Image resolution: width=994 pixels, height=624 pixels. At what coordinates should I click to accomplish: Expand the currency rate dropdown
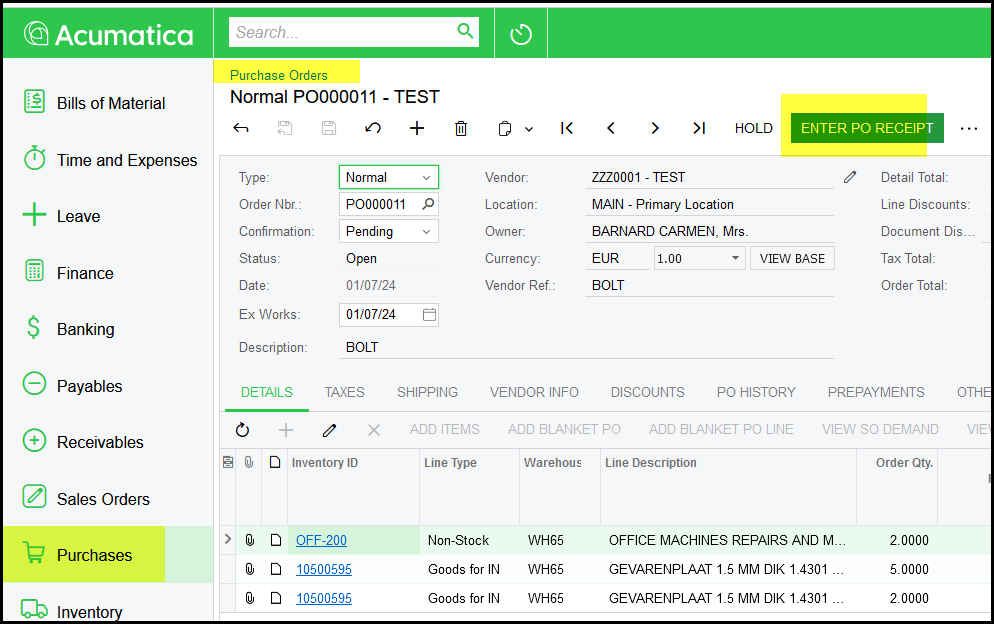coord(735,258)
